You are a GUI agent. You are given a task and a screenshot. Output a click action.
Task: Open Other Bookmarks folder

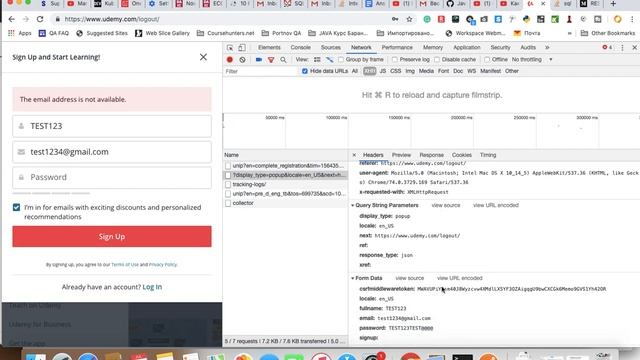pyautogui.click(x=608, y=33)
